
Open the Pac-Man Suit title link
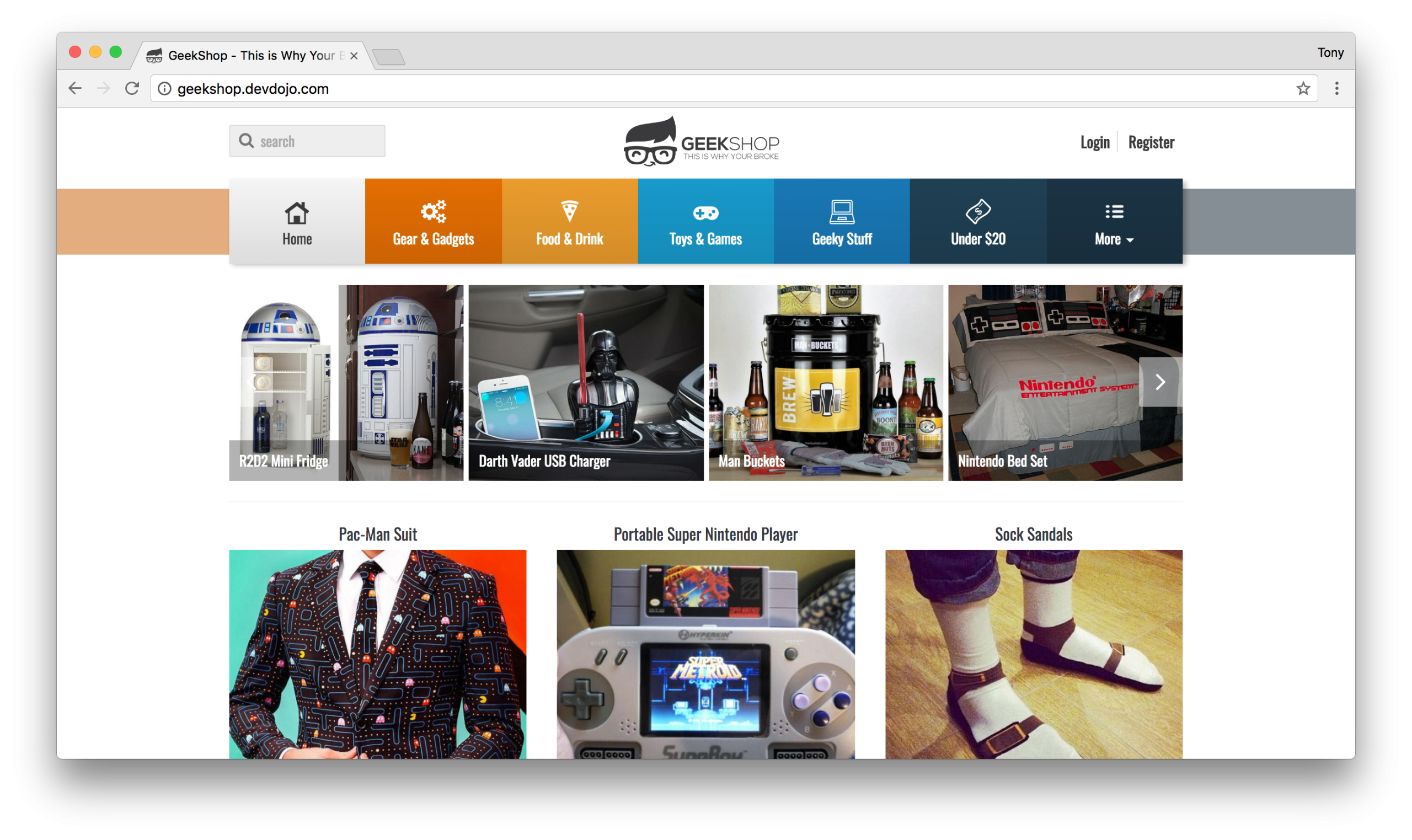click(x=377, y=534)
